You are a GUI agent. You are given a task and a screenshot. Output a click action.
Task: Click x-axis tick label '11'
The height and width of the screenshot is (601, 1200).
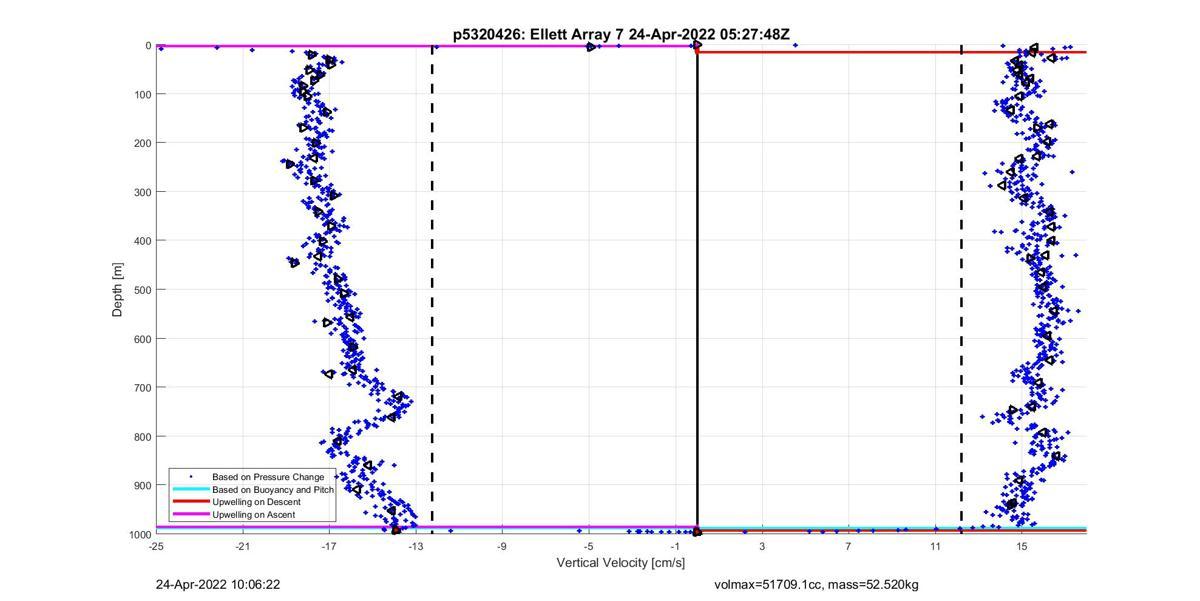click(x=935, y=546)
